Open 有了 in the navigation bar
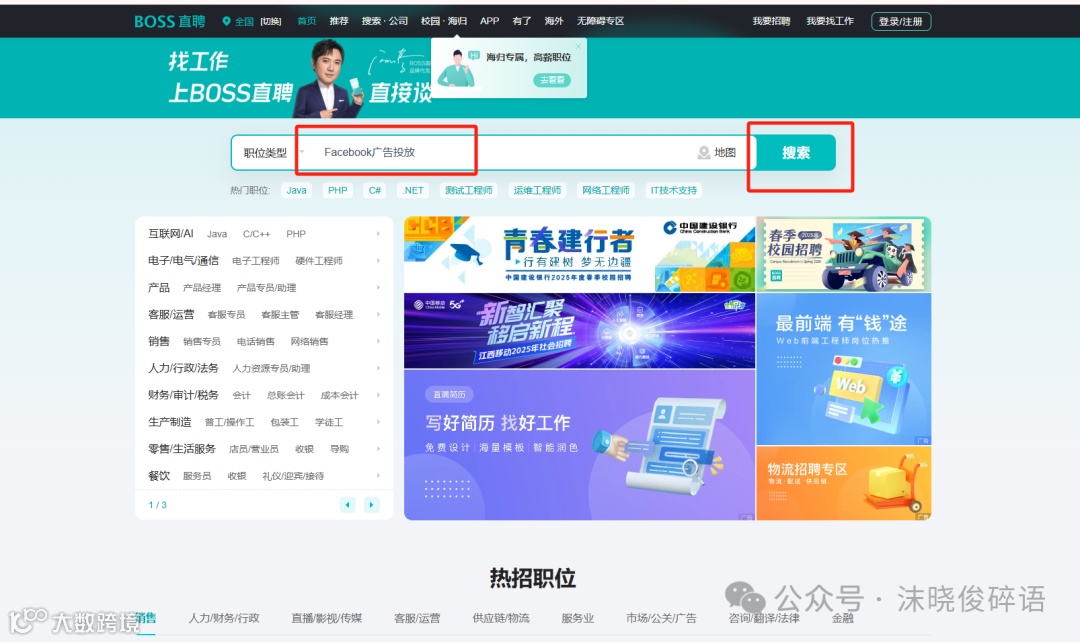 click(522, 21)
